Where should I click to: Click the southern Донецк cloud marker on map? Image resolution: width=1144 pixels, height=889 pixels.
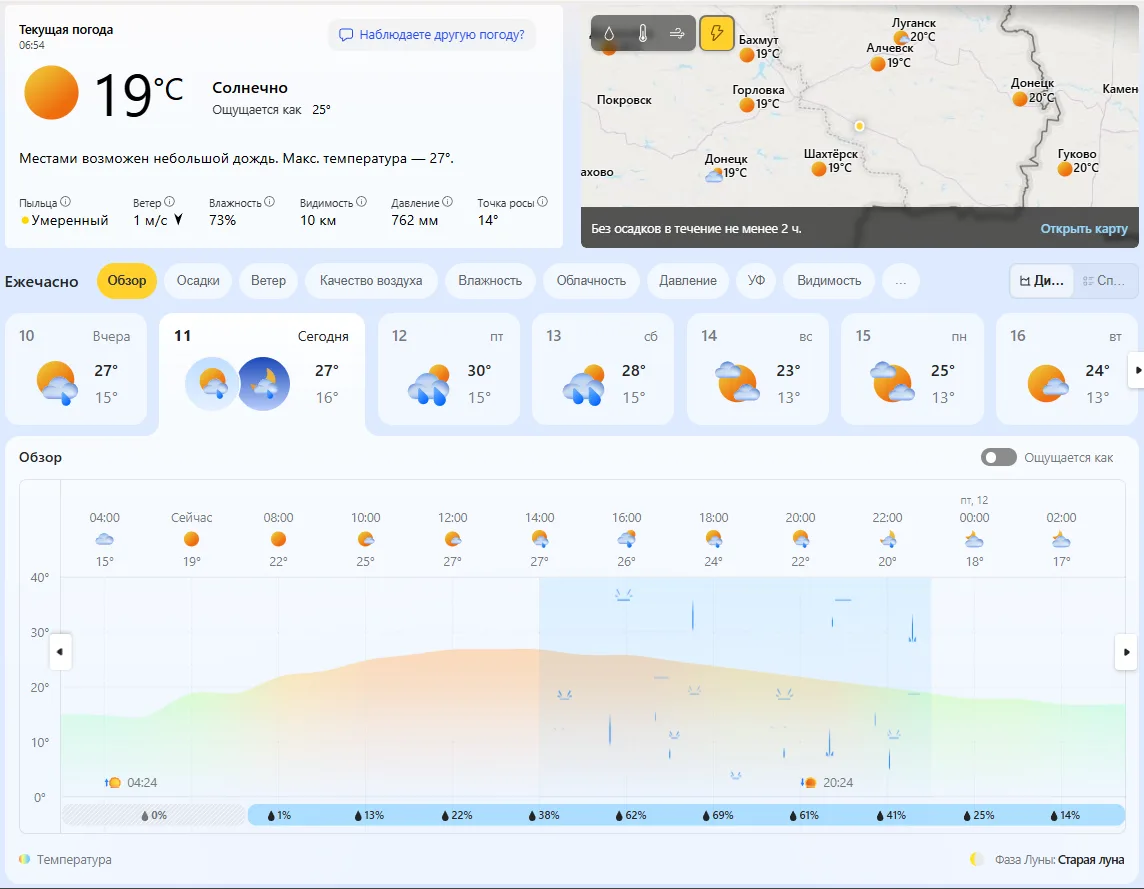coord(714,174)
